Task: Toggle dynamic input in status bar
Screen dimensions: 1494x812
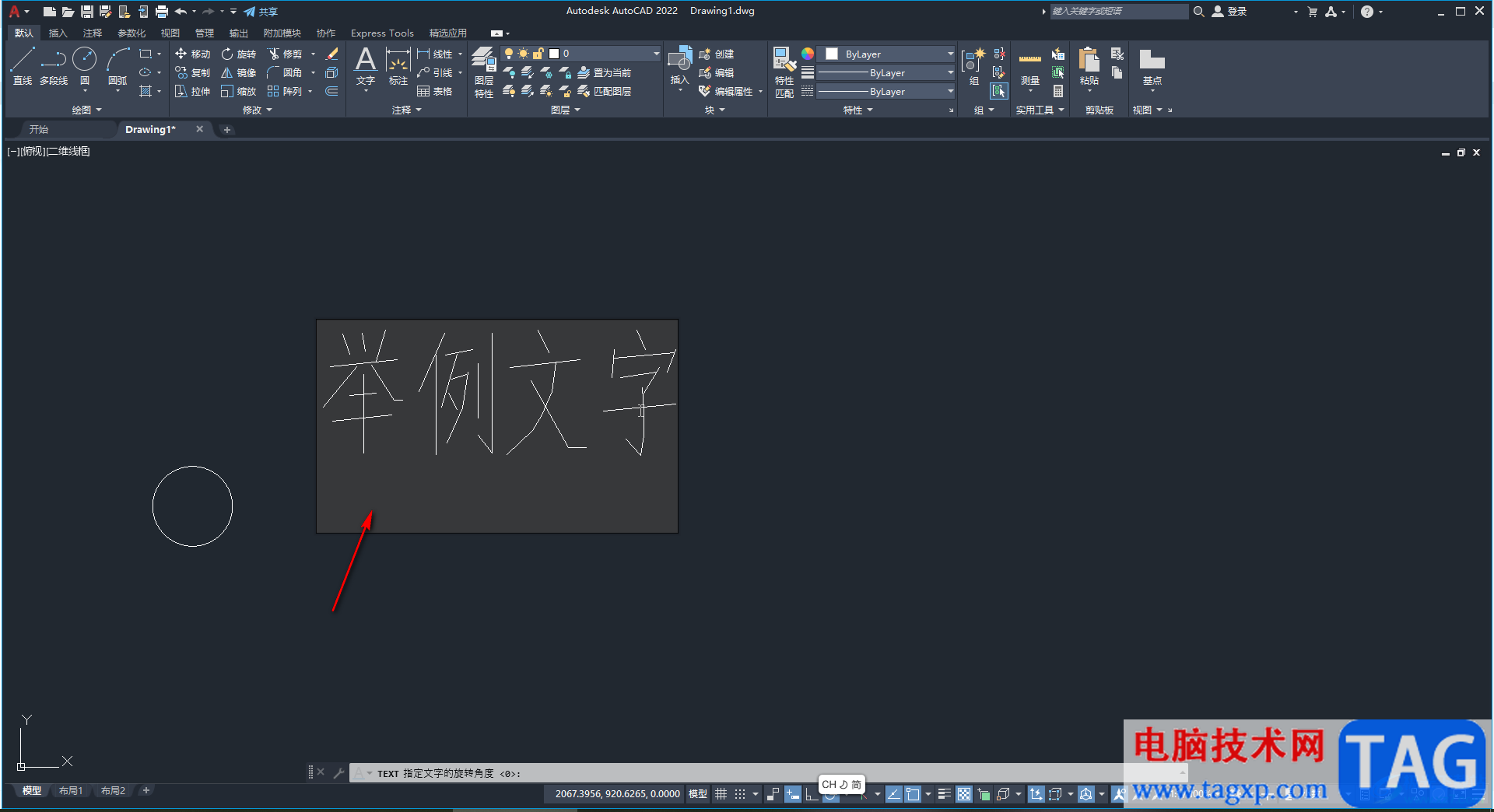Action: coord(793,794)
